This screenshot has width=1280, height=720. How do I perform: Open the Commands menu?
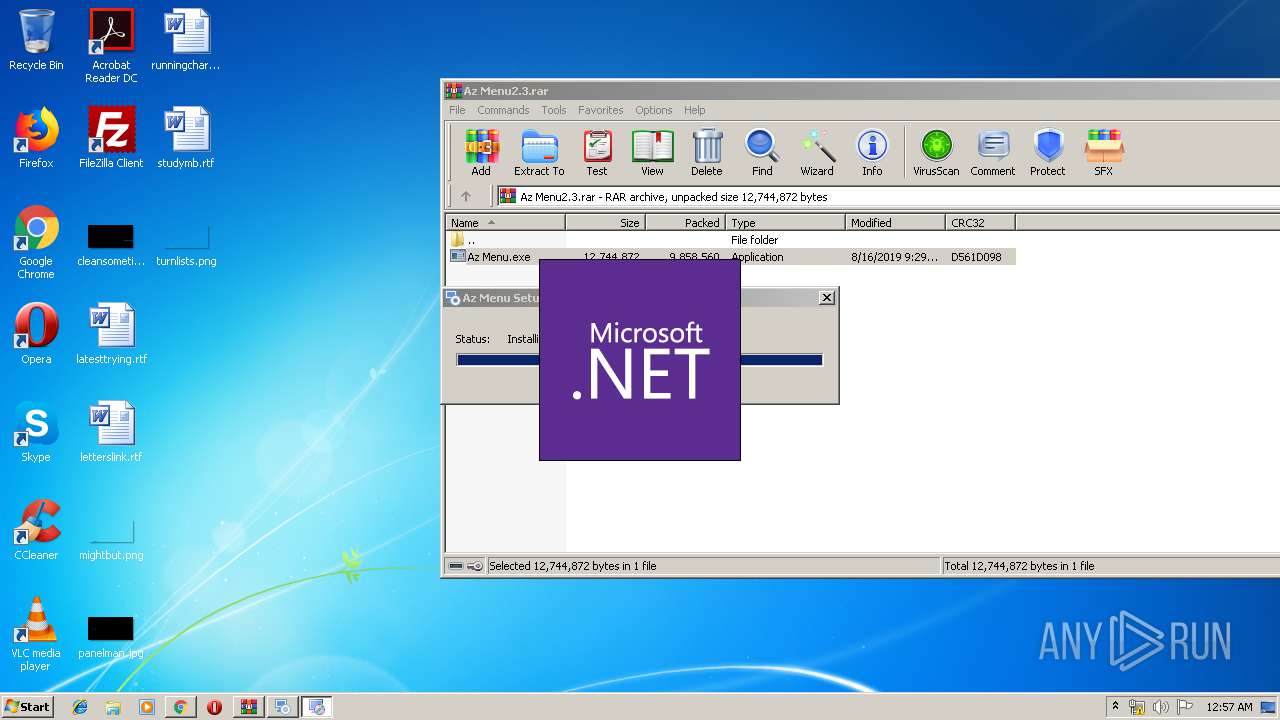(x=503, y=110)
